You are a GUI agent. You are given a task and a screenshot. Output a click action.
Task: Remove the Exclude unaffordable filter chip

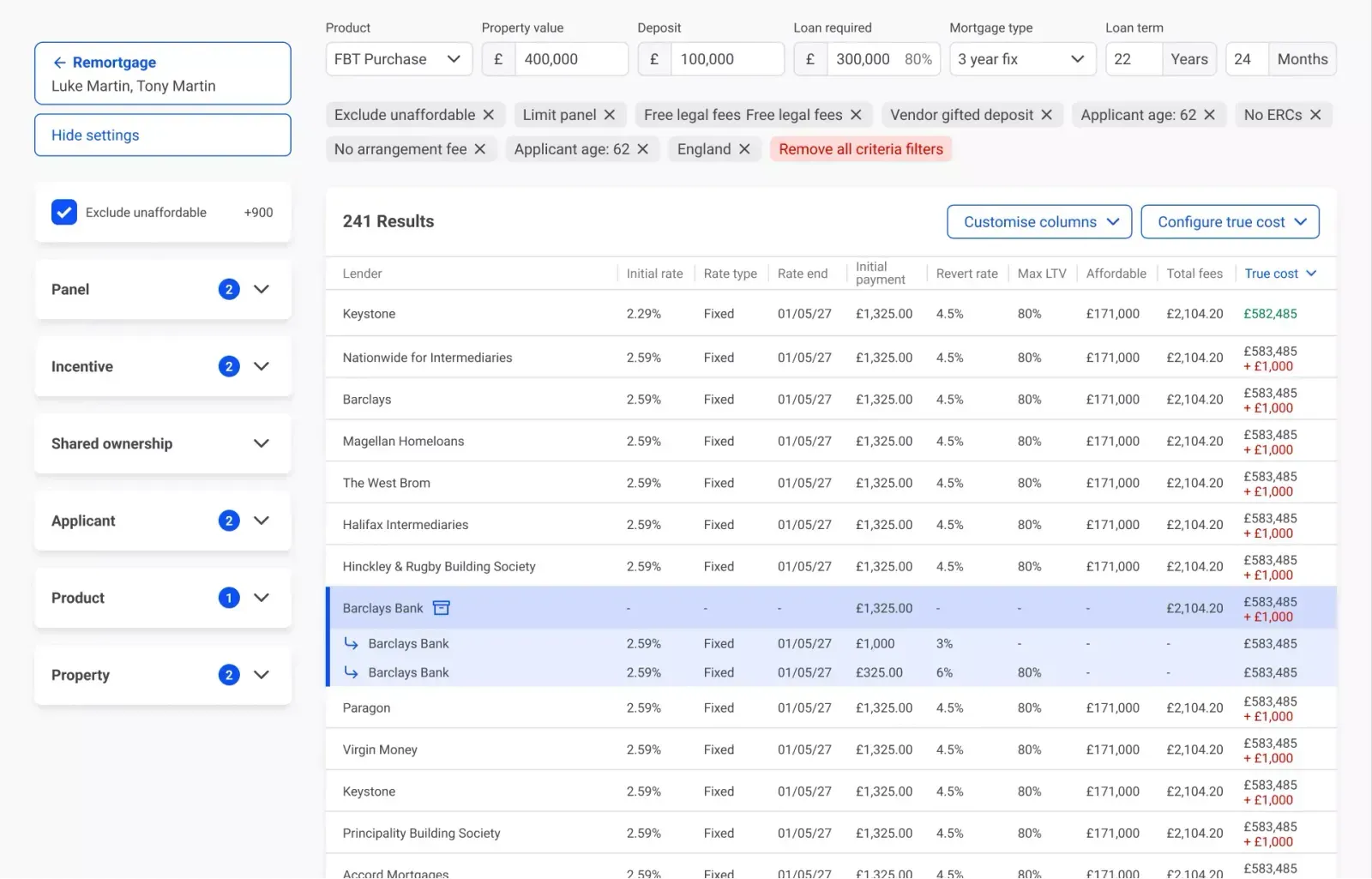point(488,115)
